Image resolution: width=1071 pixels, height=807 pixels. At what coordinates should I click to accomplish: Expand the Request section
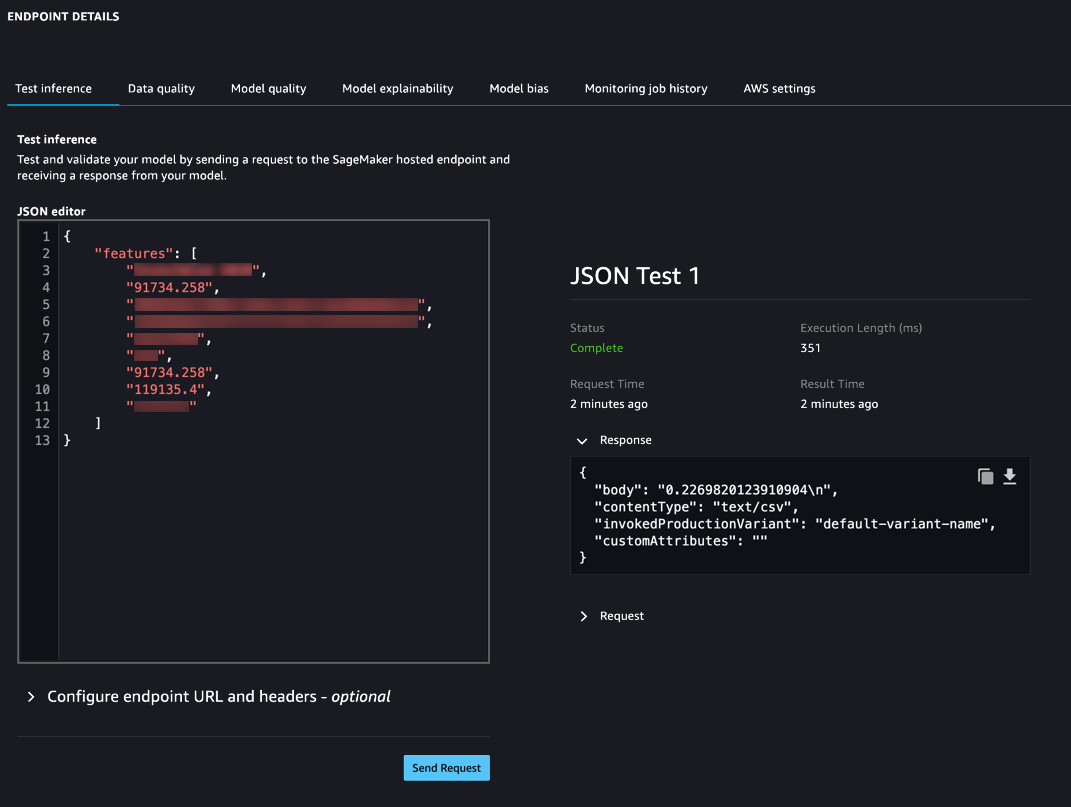click(x=584, y=617)
